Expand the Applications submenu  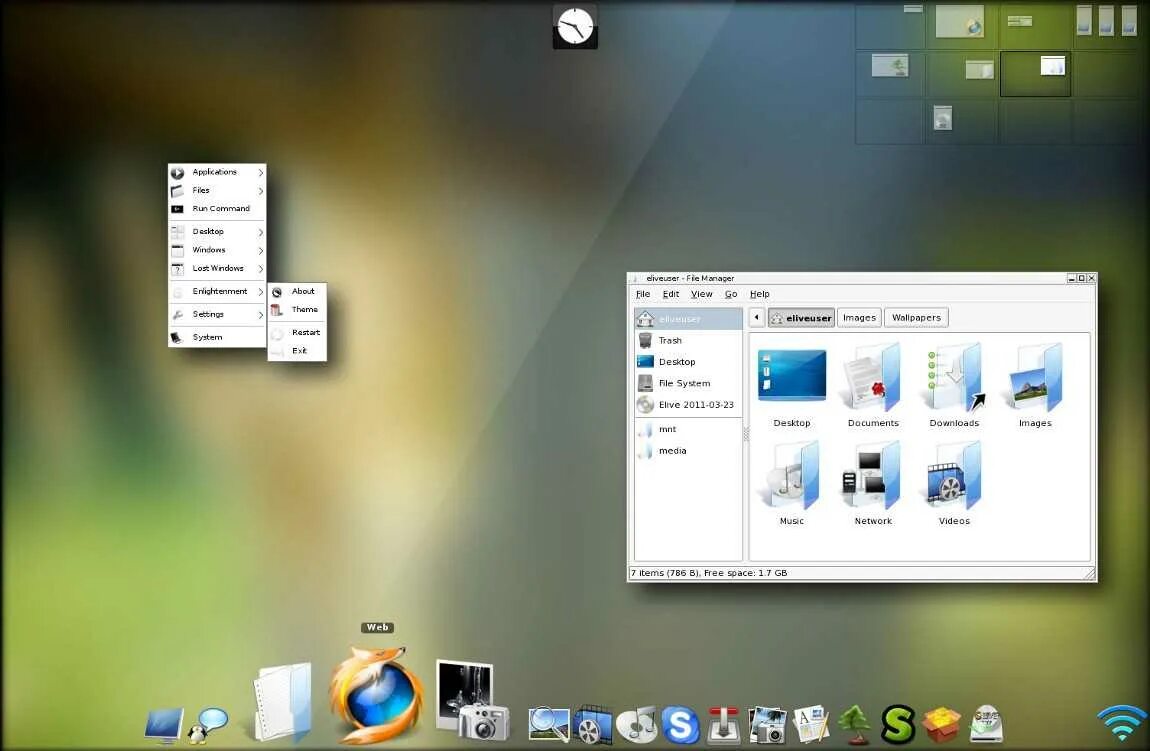point(217,172)
